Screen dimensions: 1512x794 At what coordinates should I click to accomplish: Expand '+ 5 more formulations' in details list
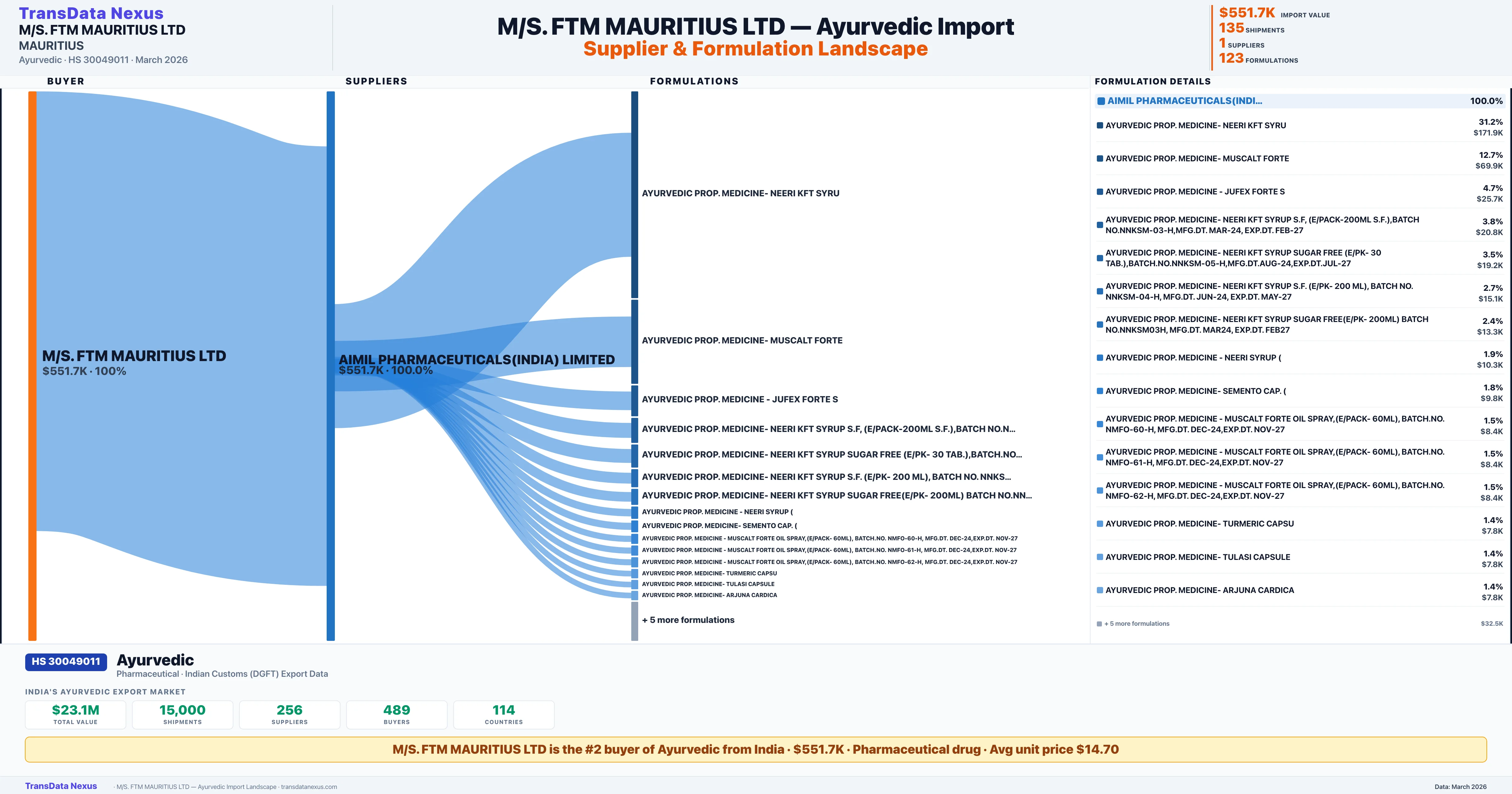pyautogui.click(x=1136, y=624)
